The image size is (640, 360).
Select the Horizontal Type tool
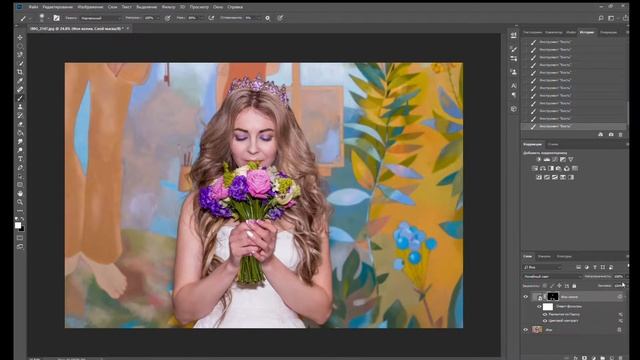20,159
